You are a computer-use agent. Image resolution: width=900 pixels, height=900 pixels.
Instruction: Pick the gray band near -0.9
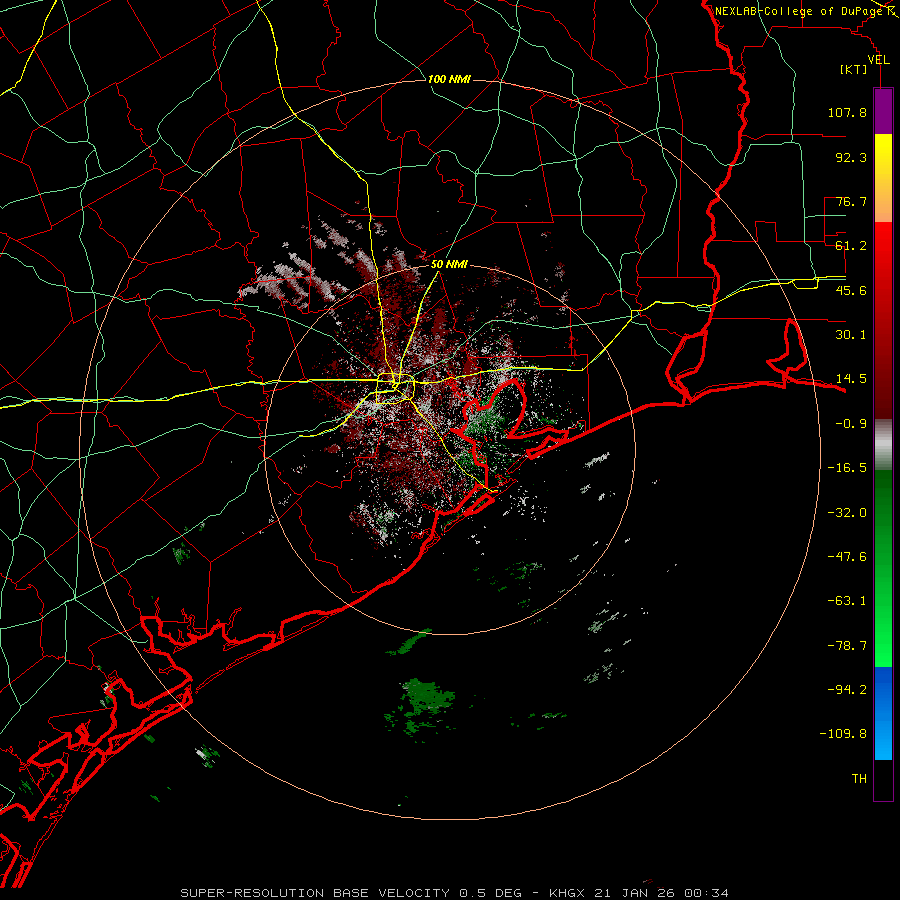(883, 445)
